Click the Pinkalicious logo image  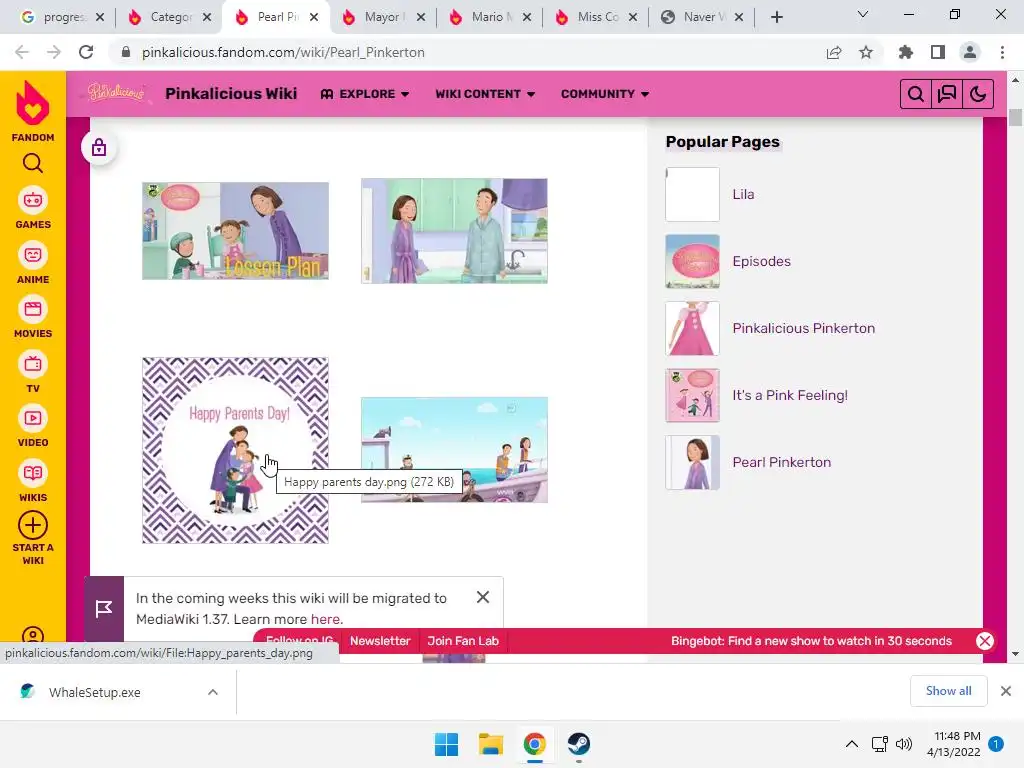coord(117,93)
